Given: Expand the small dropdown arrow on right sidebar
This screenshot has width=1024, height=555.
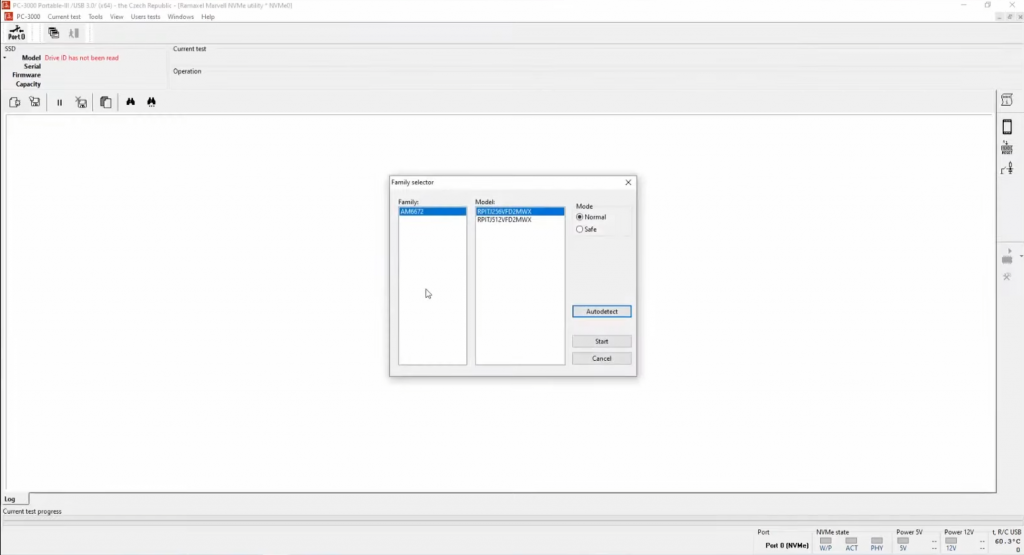Looking at the screenshot, I should [1020, 256].
